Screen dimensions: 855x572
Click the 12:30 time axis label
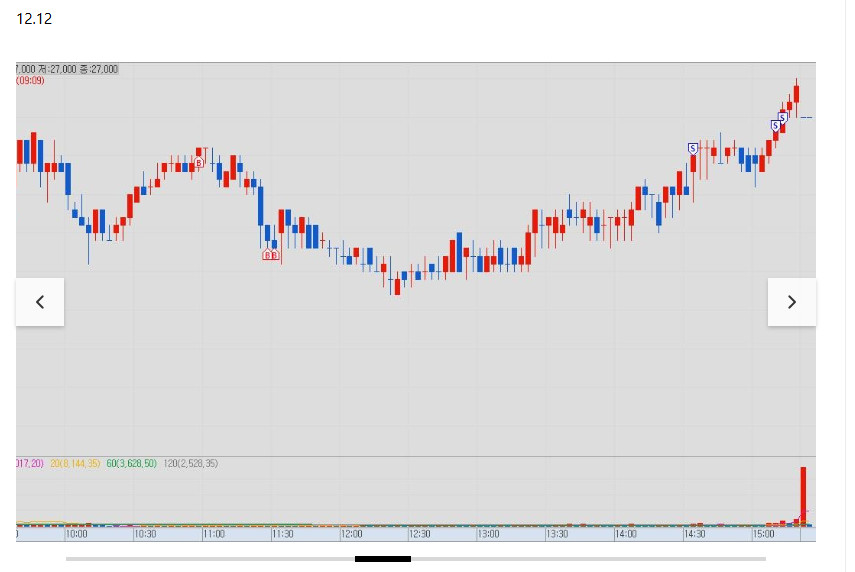click(x=418, y=535)
